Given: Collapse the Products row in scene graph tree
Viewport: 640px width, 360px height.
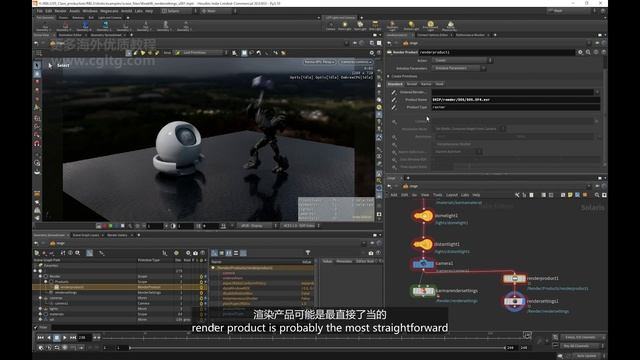Looking at the screenshot, I should pyautogui.click(x=46, y=282).
